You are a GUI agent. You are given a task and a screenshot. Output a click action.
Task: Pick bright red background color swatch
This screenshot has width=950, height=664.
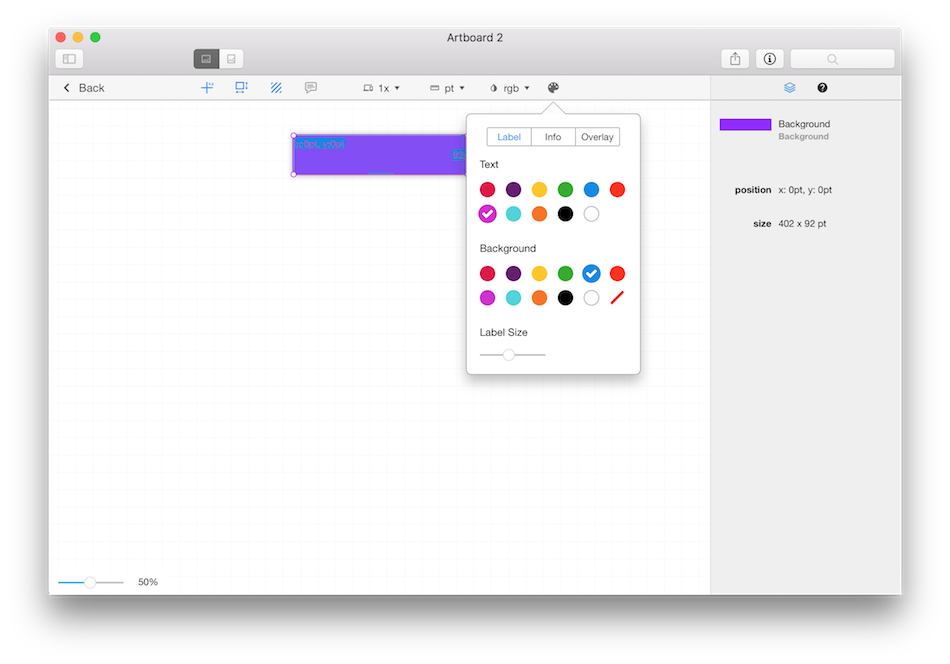point(617,274)
